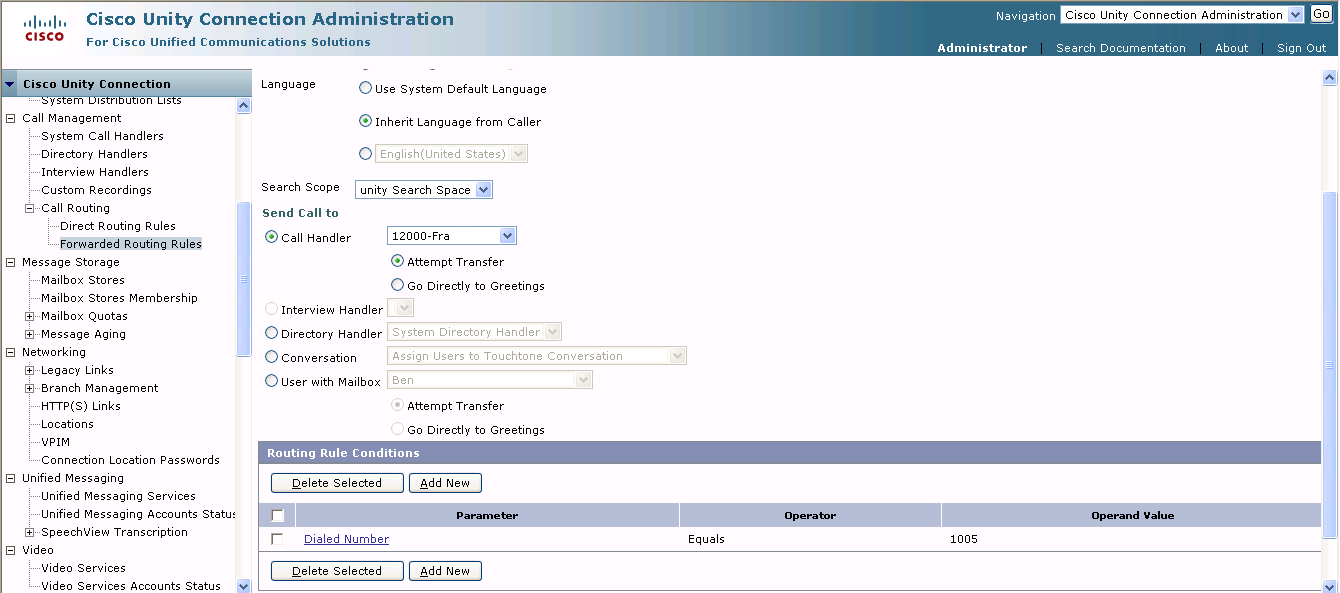1340x593 pixels.
Task: Click lower Add New button below table
Action: (x=445, y=571)
